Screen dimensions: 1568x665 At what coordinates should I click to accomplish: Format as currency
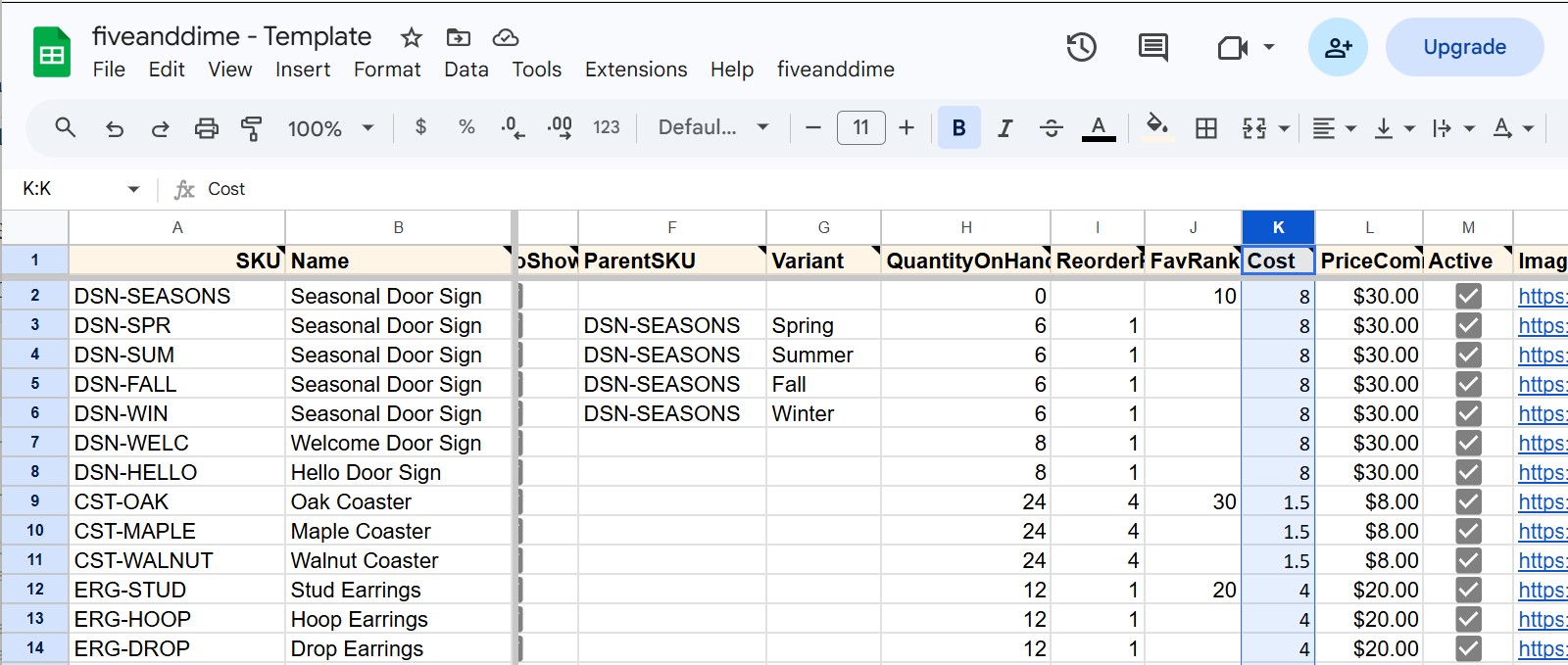click(420, 127)
